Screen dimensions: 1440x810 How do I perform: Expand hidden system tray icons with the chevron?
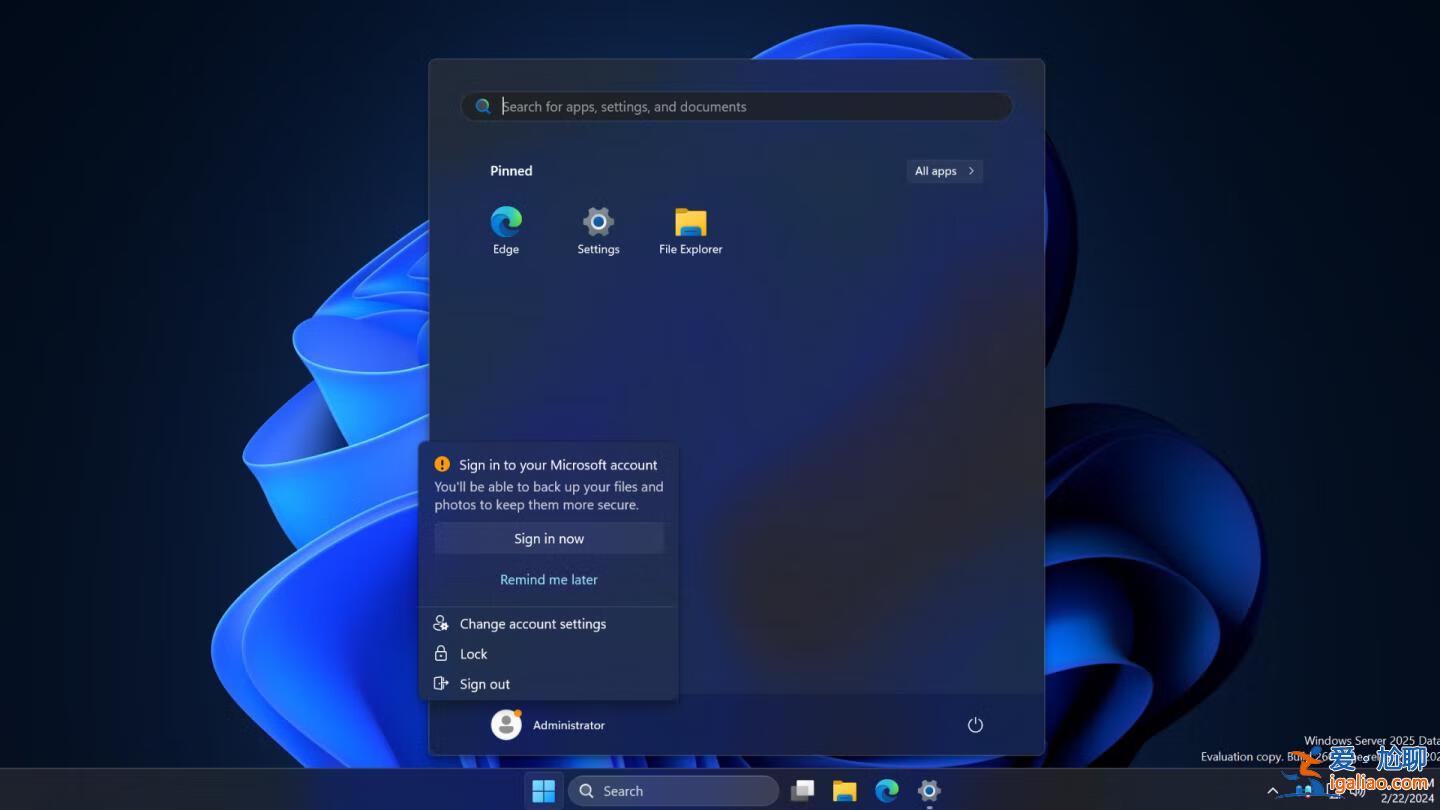1274,790
